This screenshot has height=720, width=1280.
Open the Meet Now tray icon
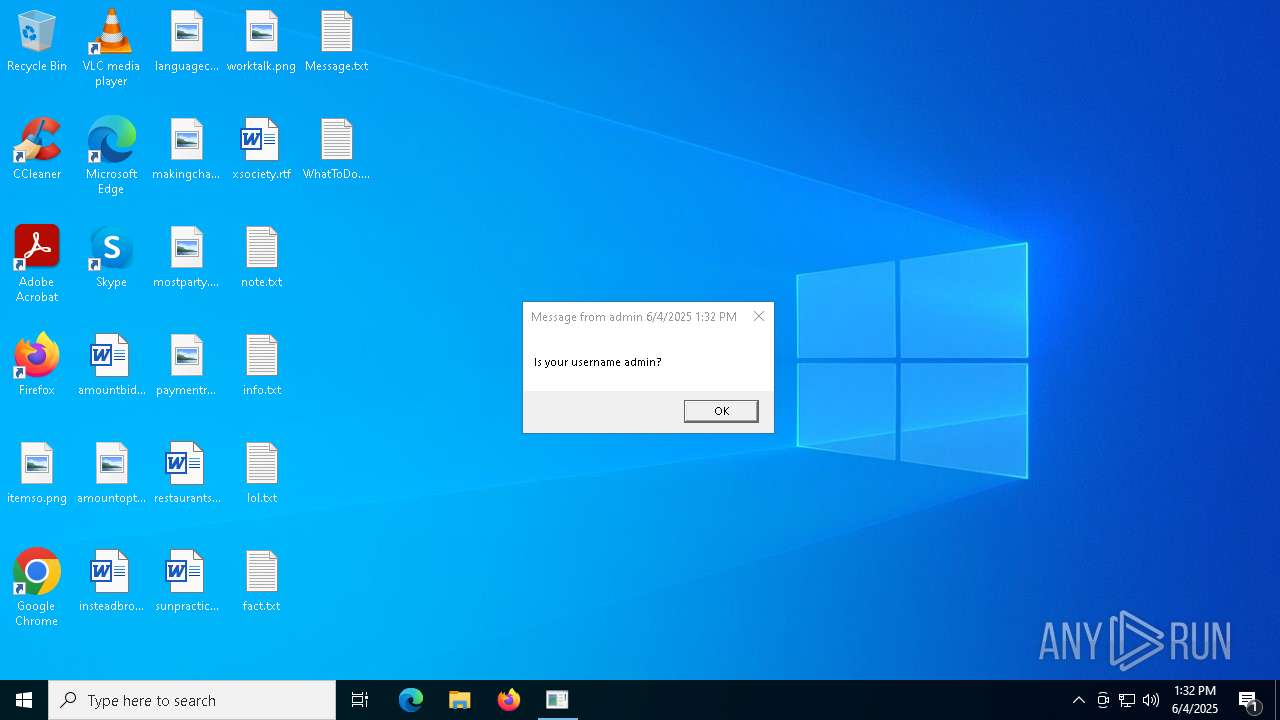pos(1103,700)
